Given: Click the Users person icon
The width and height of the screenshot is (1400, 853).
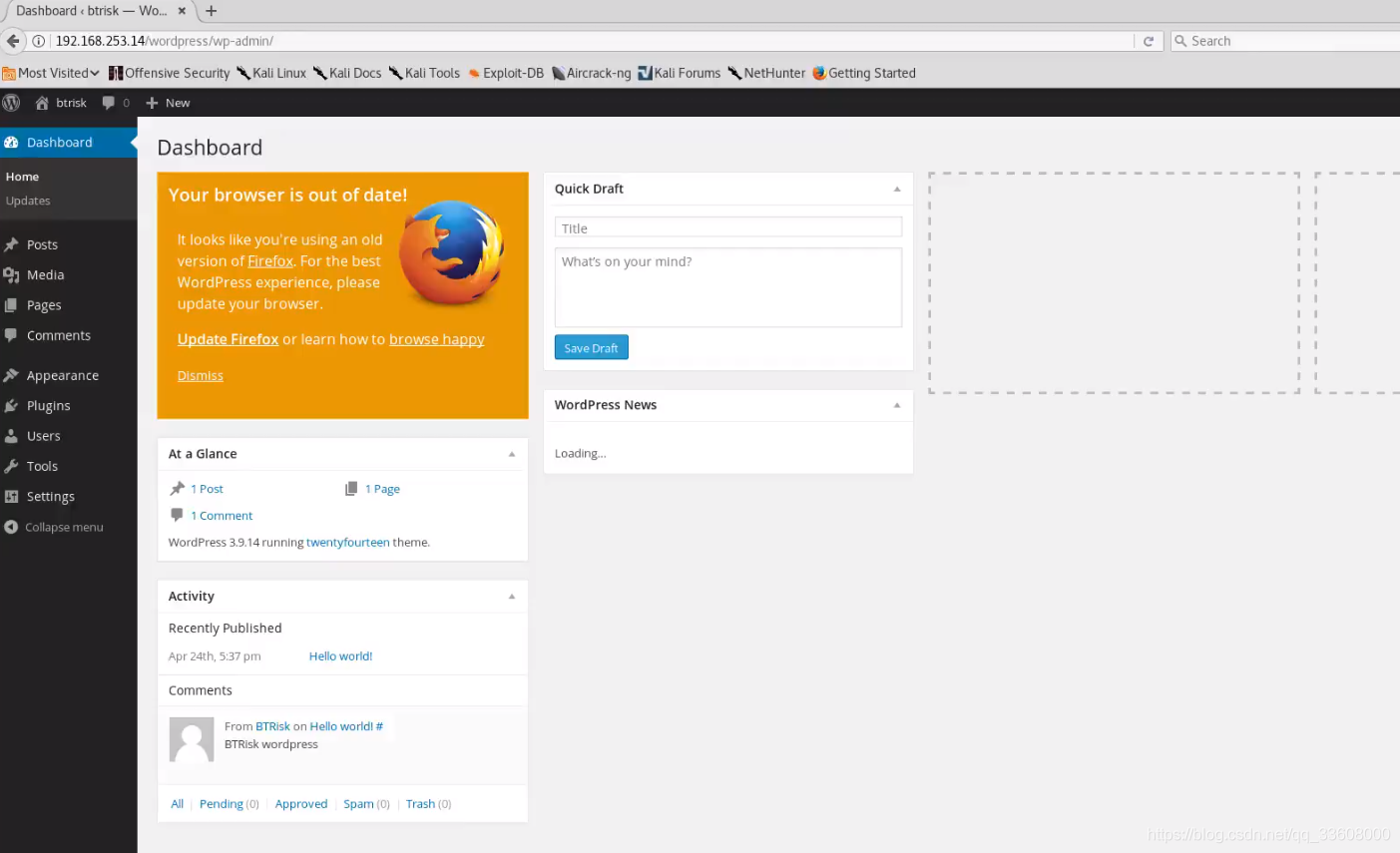Looking at the screenshot, I should [11, 436].
